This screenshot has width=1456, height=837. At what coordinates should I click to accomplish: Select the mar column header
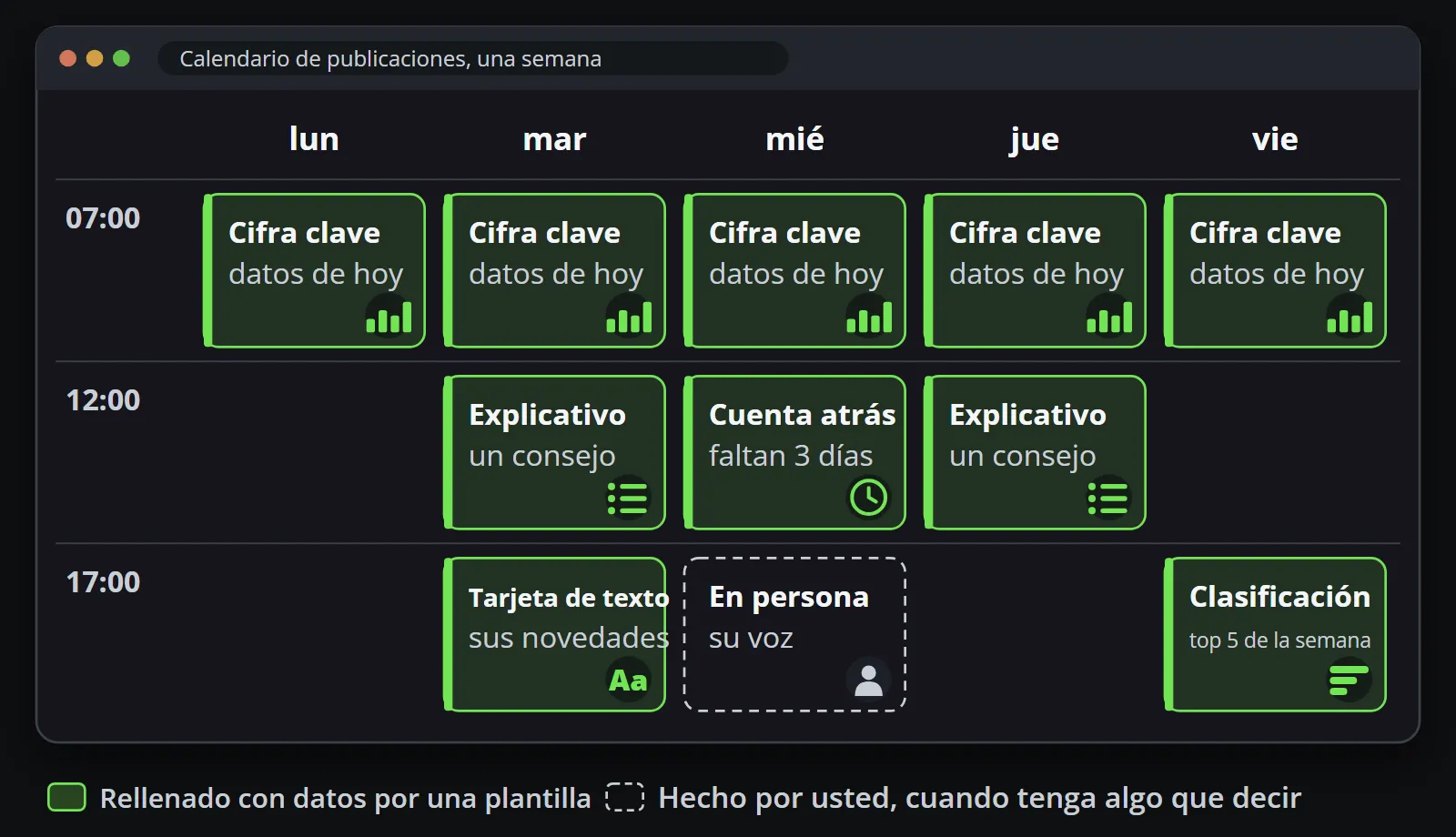(554, 139)
